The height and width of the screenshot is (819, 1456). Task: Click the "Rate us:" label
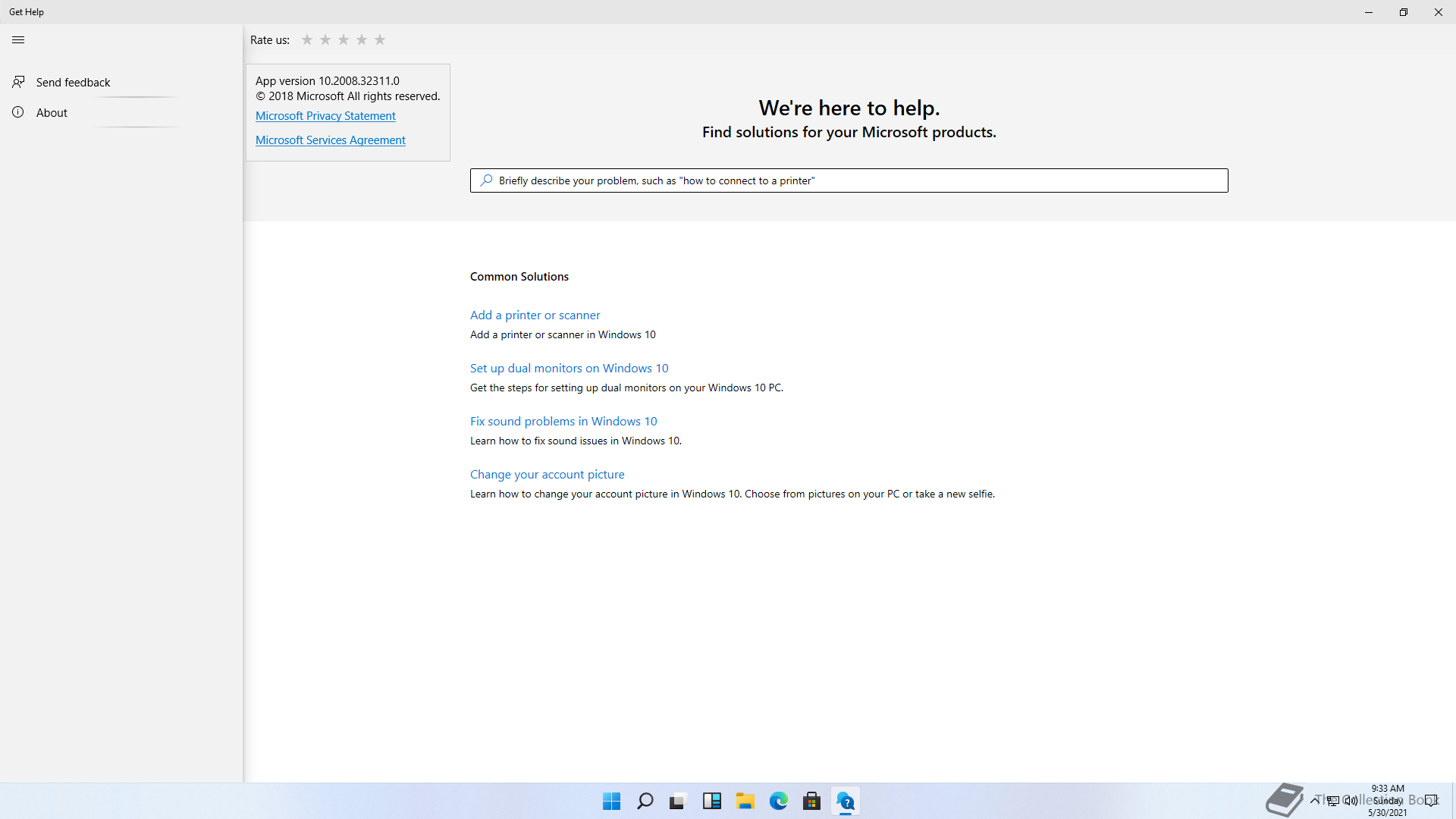point(270,40)
